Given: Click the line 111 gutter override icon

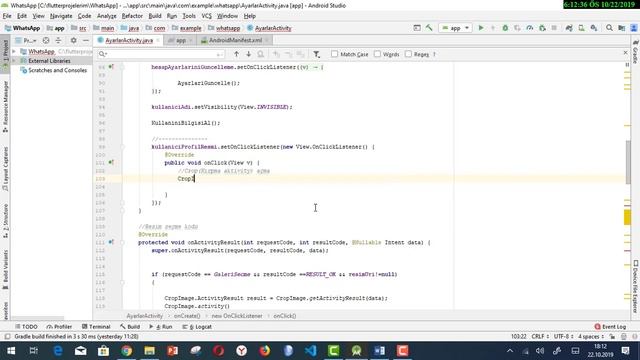Looking at the screenshot, I should coord(111,242).
